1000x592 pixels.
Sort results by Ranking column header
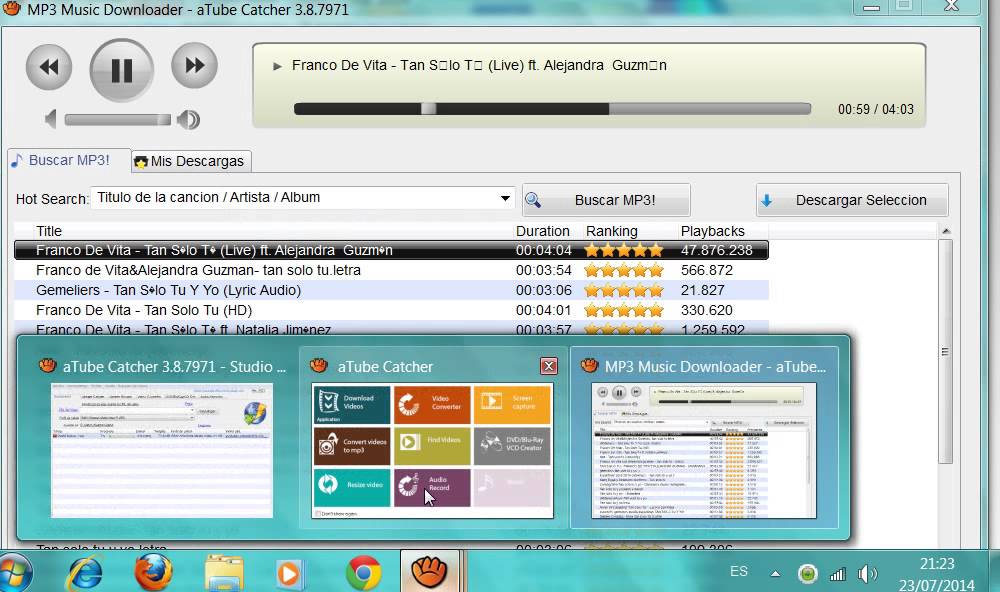(x=612, y=231)
